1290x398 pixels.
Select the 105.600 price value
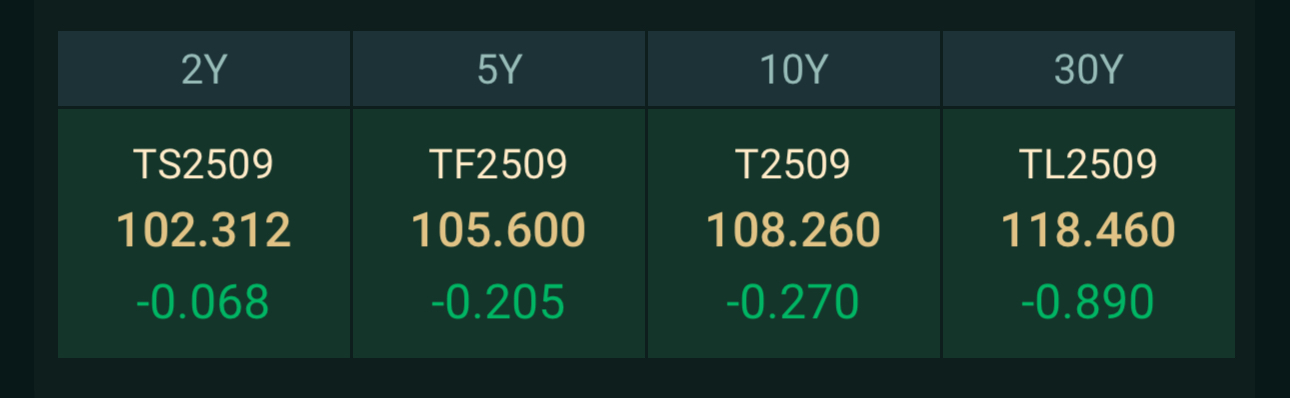pyautogui.click(x=499, y=231)
